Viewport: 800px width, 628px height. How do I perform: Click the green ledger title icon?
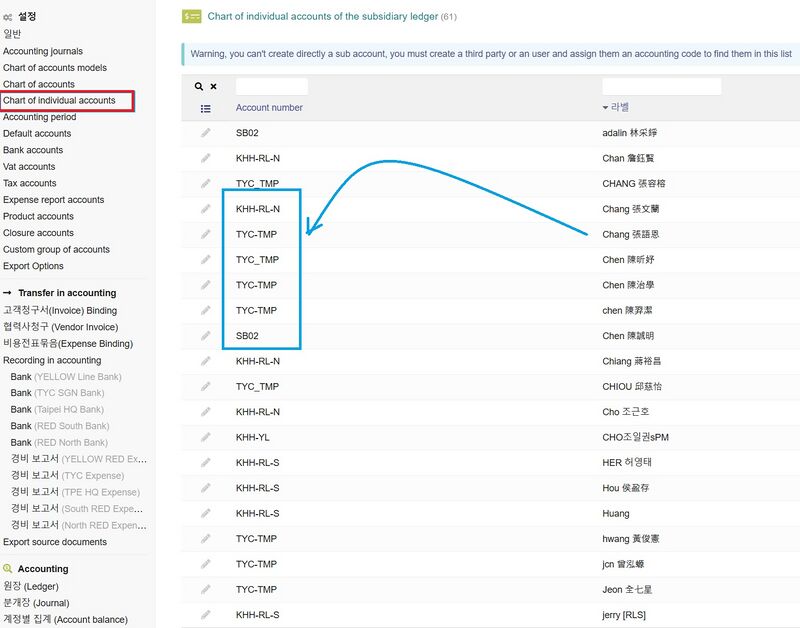pyautogui.click(x=190, y=16)
